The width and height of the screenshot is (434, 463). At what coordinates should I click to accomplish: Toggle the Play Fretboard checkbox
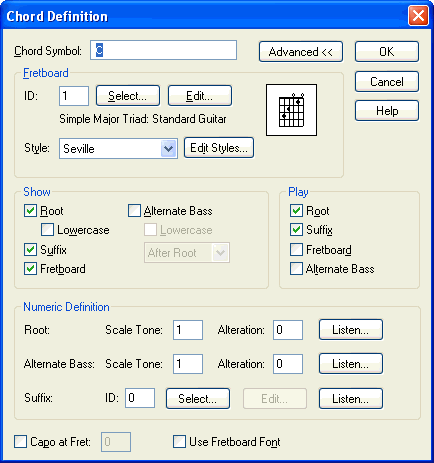[296, 250]
